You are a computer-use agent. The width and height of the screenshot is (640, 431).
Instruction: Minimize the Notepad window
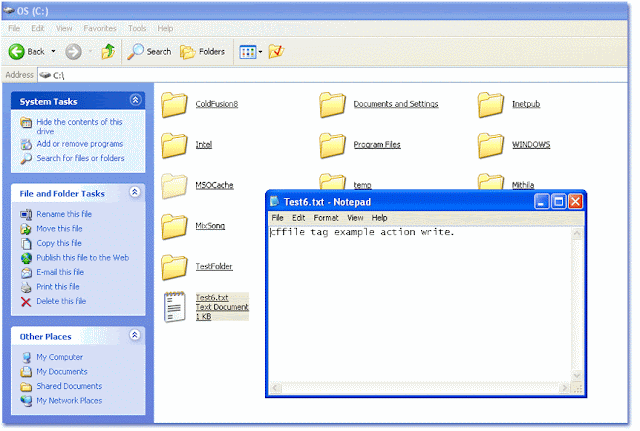[x=542, y=202]
